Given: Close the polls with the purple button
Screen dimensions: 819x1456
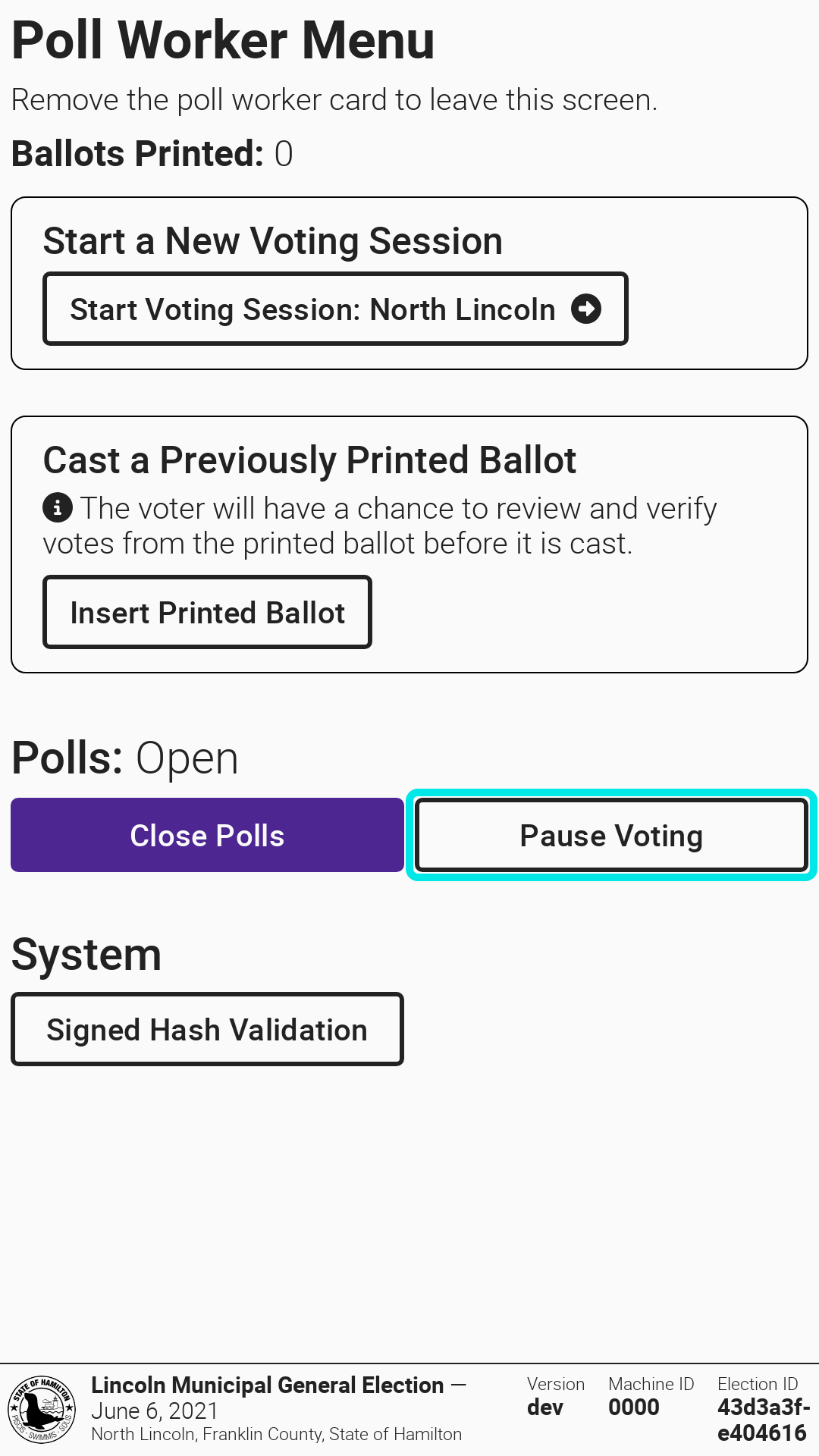Looking at the screenshot, I should (x=207, y=835).
